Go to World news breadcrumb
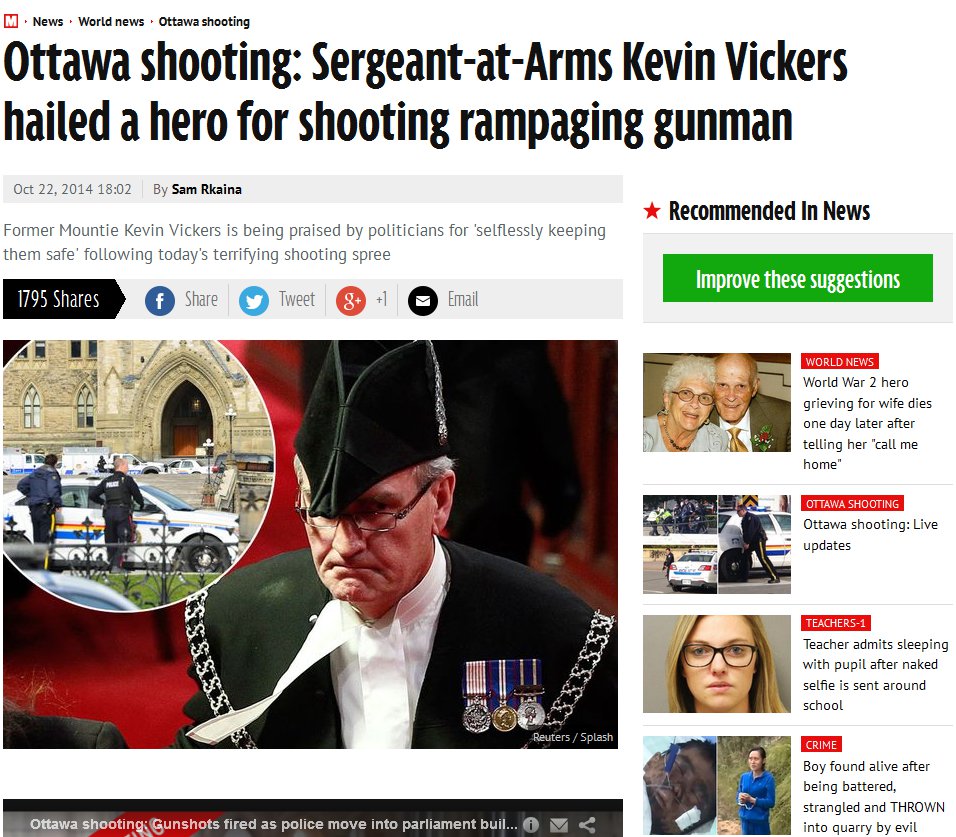This screenshot has width=956, height=837. click(111, 21)
